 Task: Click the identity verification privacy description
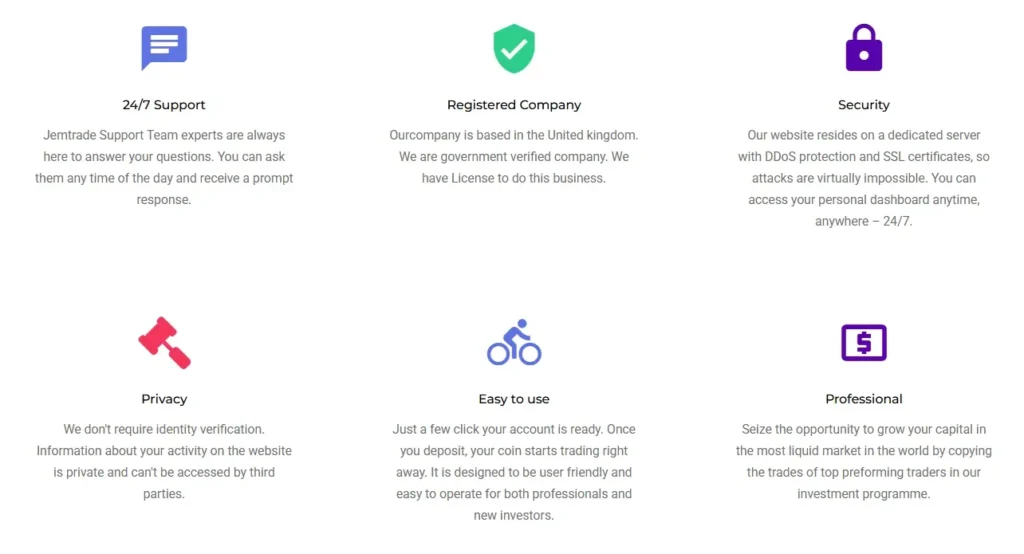coord(164,461)
